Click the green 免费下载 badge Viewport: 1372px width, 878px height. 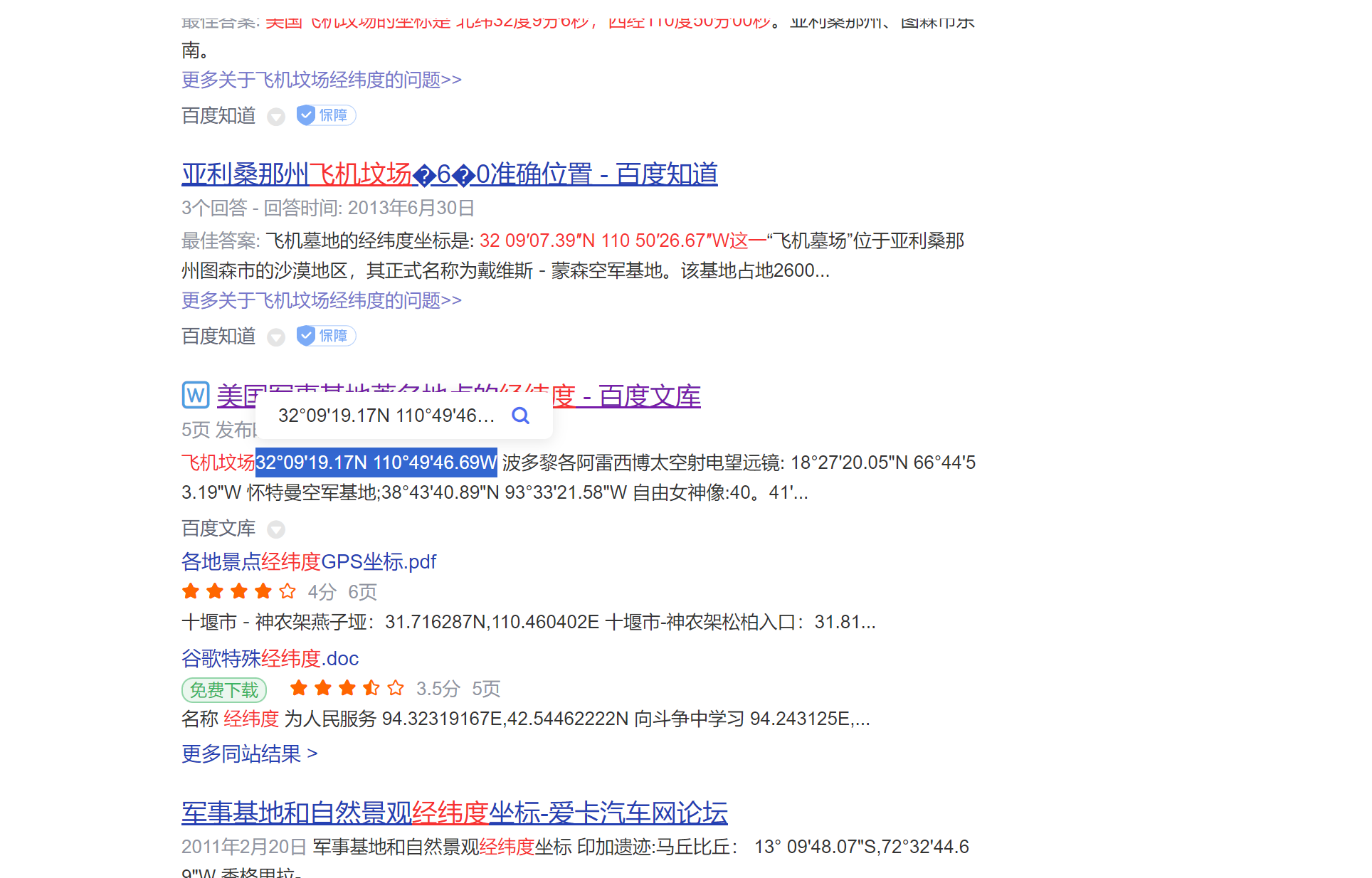click(224, 689)
